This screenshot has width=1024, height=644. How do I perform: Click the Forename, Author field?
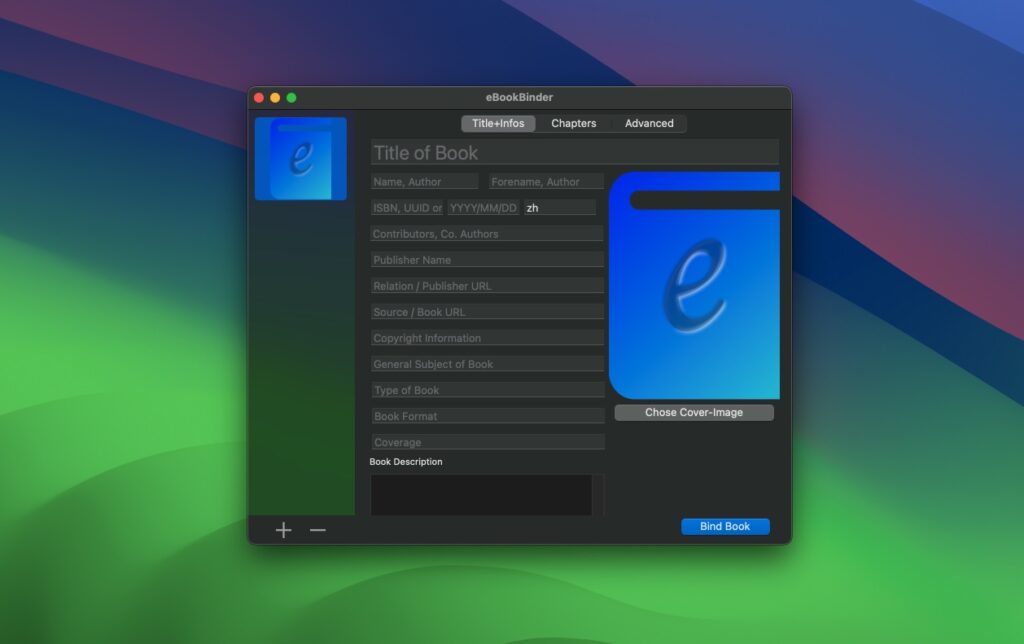[x=545, y=181]
